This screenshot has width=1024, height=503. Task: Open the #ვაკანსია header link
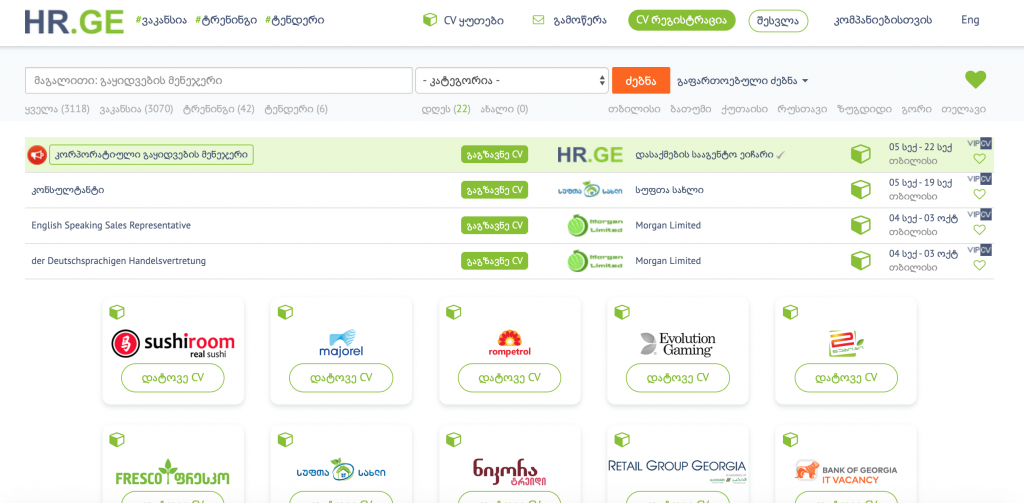click(160, 20)
